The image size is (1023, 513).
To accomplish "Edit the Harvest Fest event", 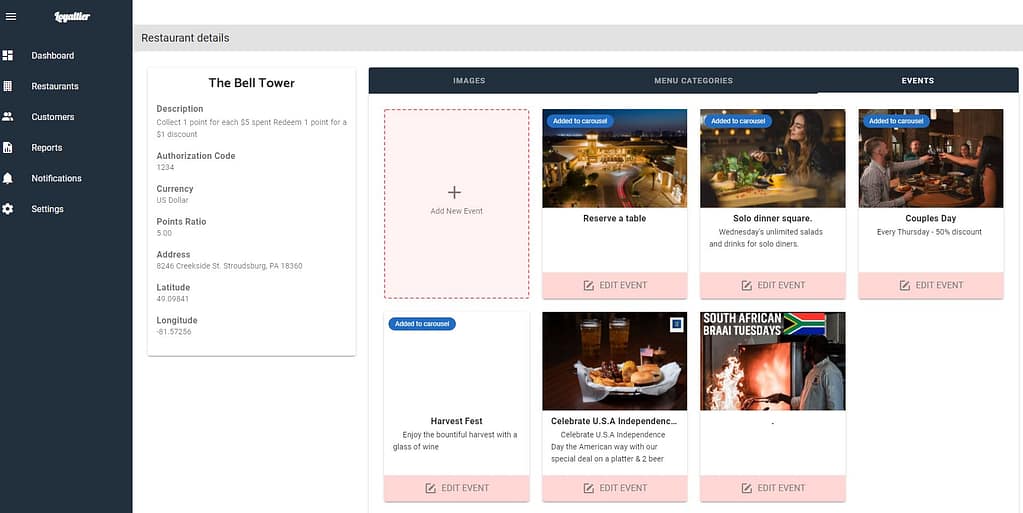I will pyautogui.click(x=457, y=488).
